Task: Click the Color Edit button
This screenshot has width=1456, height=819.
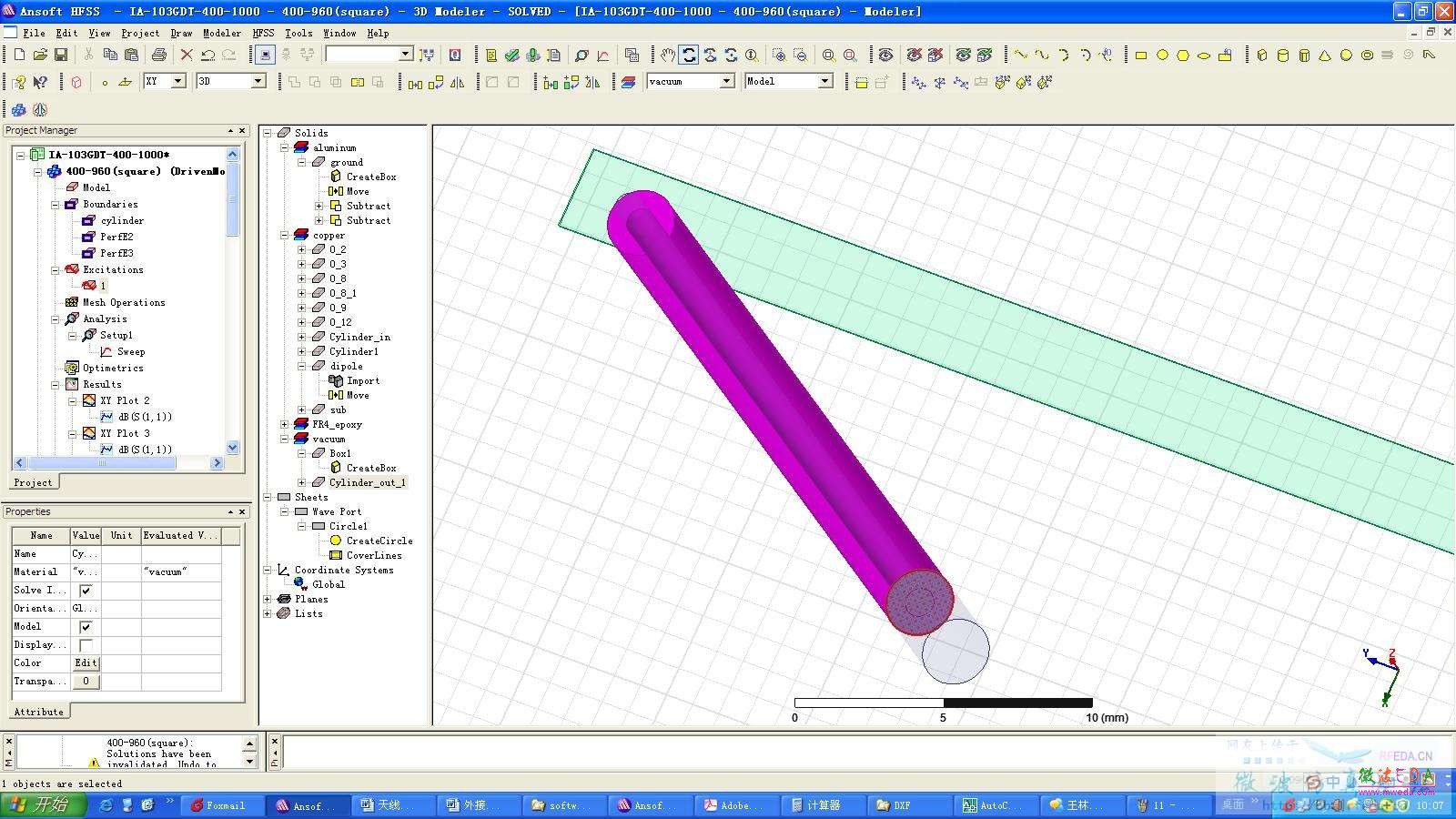Action: (x=86, y=663)
